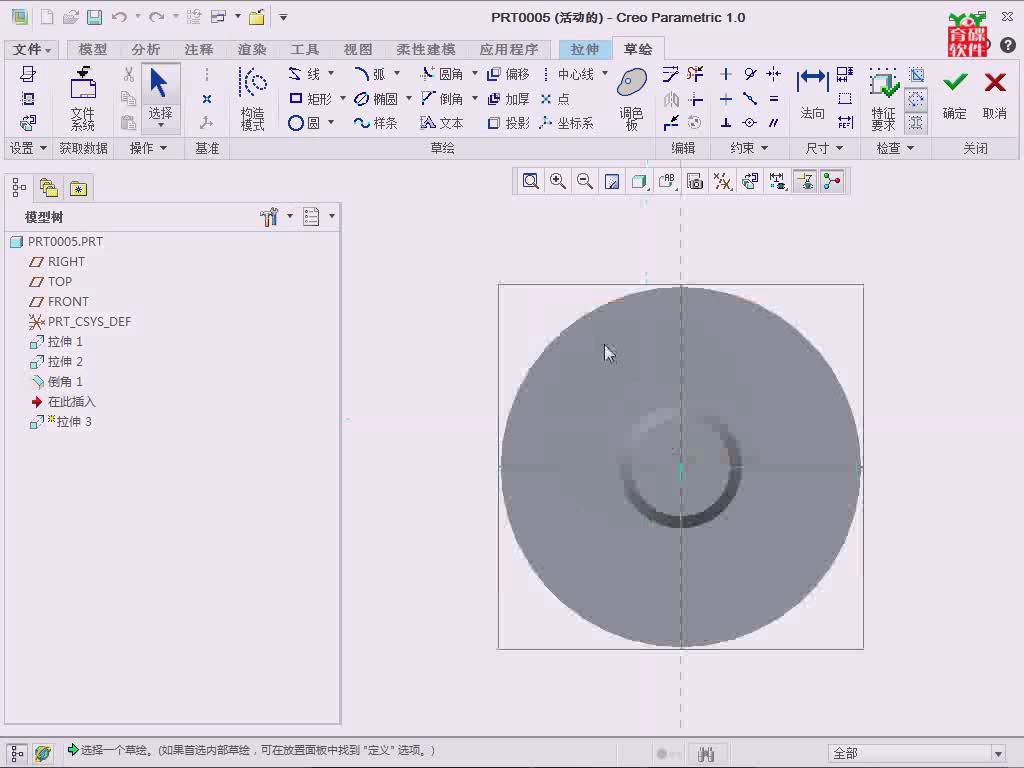Click the save icon in quick access toolbar
Image resolution: width=1024 pixels, height=768 pixels.
[95, 17]
